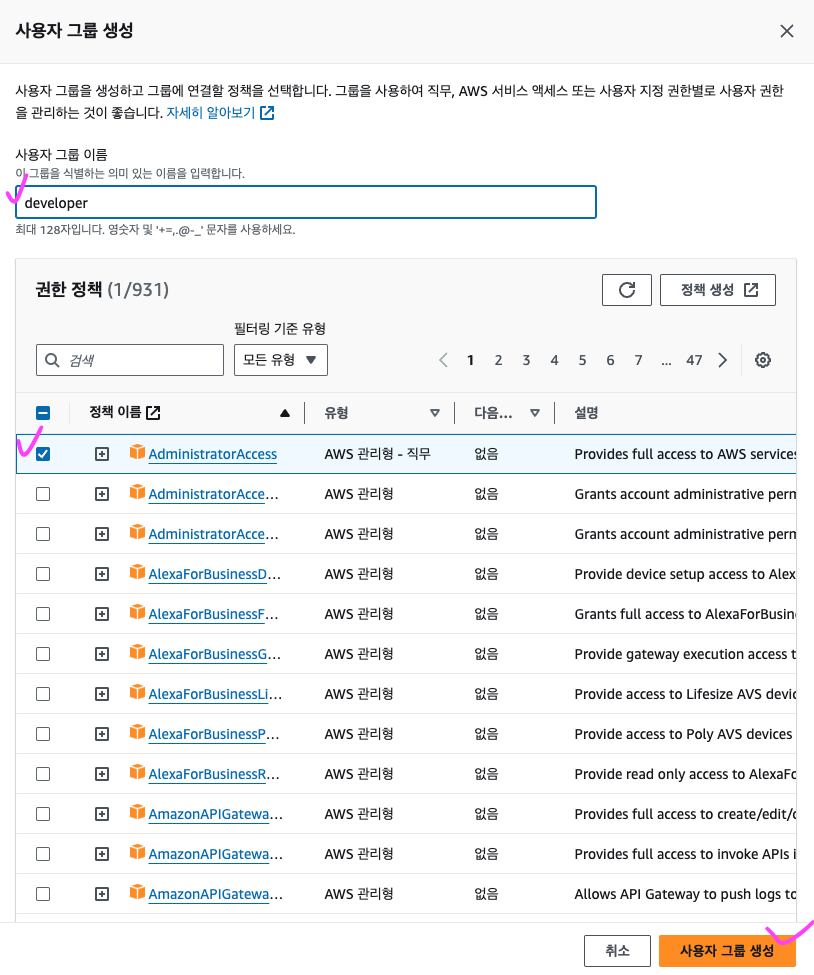Viewport: 814px width, 975px height.
Task: Check the last AmazonAPIGatewa... row checkbox
Action: 43,894
